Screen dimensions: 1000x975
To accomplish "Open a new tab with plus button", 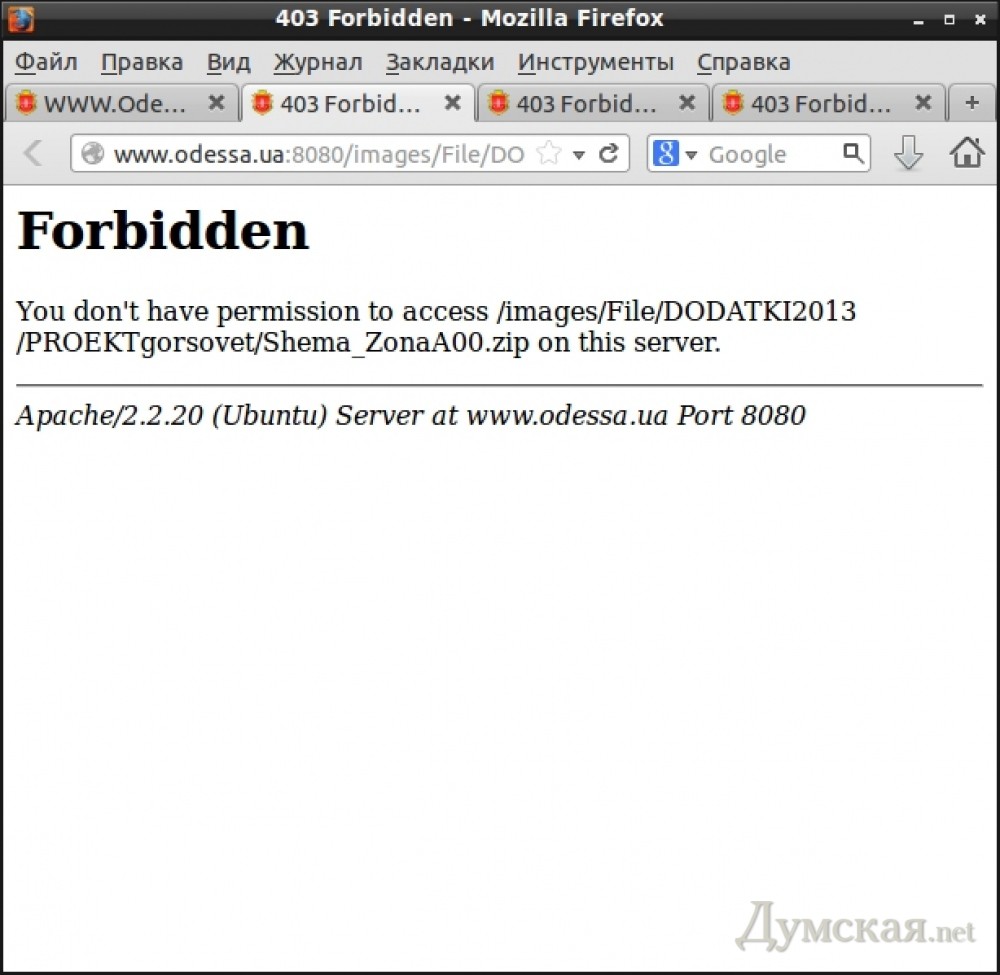I will [971, 103].
